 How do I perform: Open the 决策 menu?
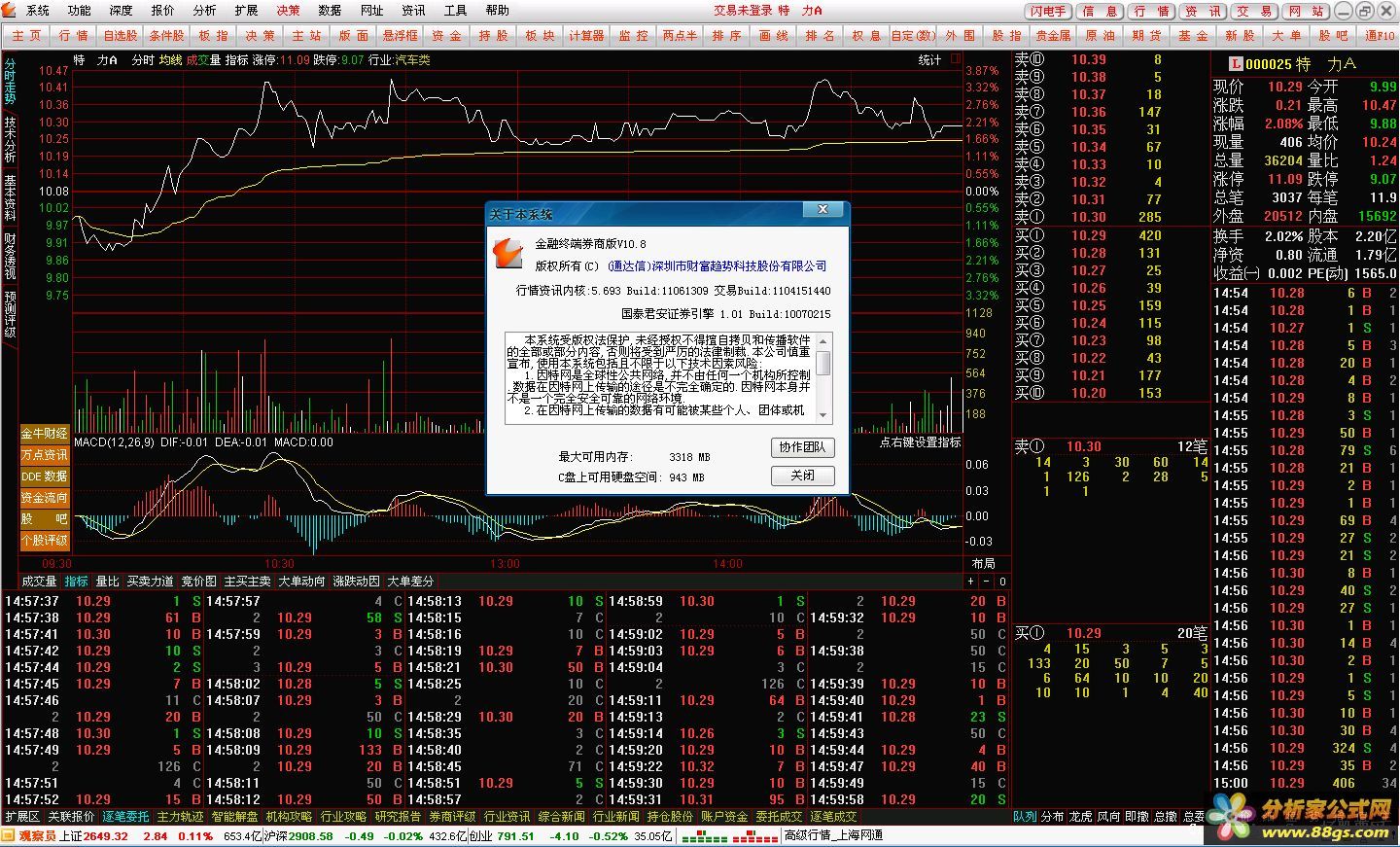[x=288, y=10]
